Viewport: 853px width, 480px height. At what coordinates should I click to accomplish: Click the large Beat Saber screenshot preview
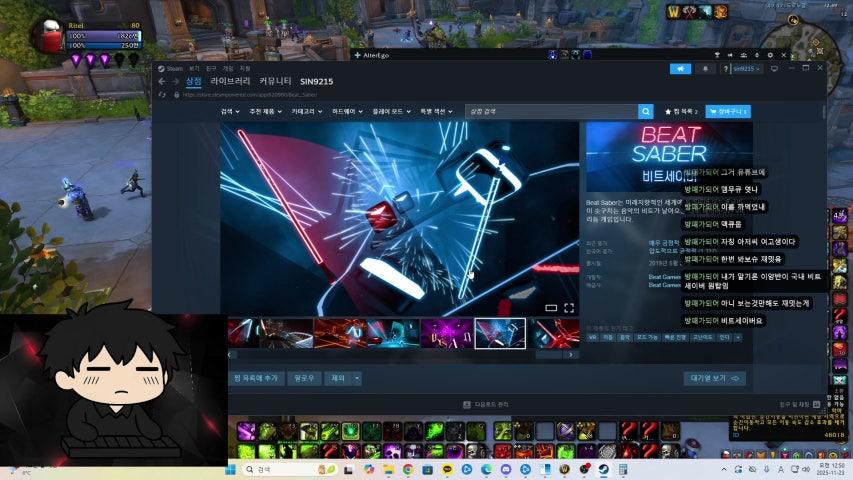click(x=400, y=219)
